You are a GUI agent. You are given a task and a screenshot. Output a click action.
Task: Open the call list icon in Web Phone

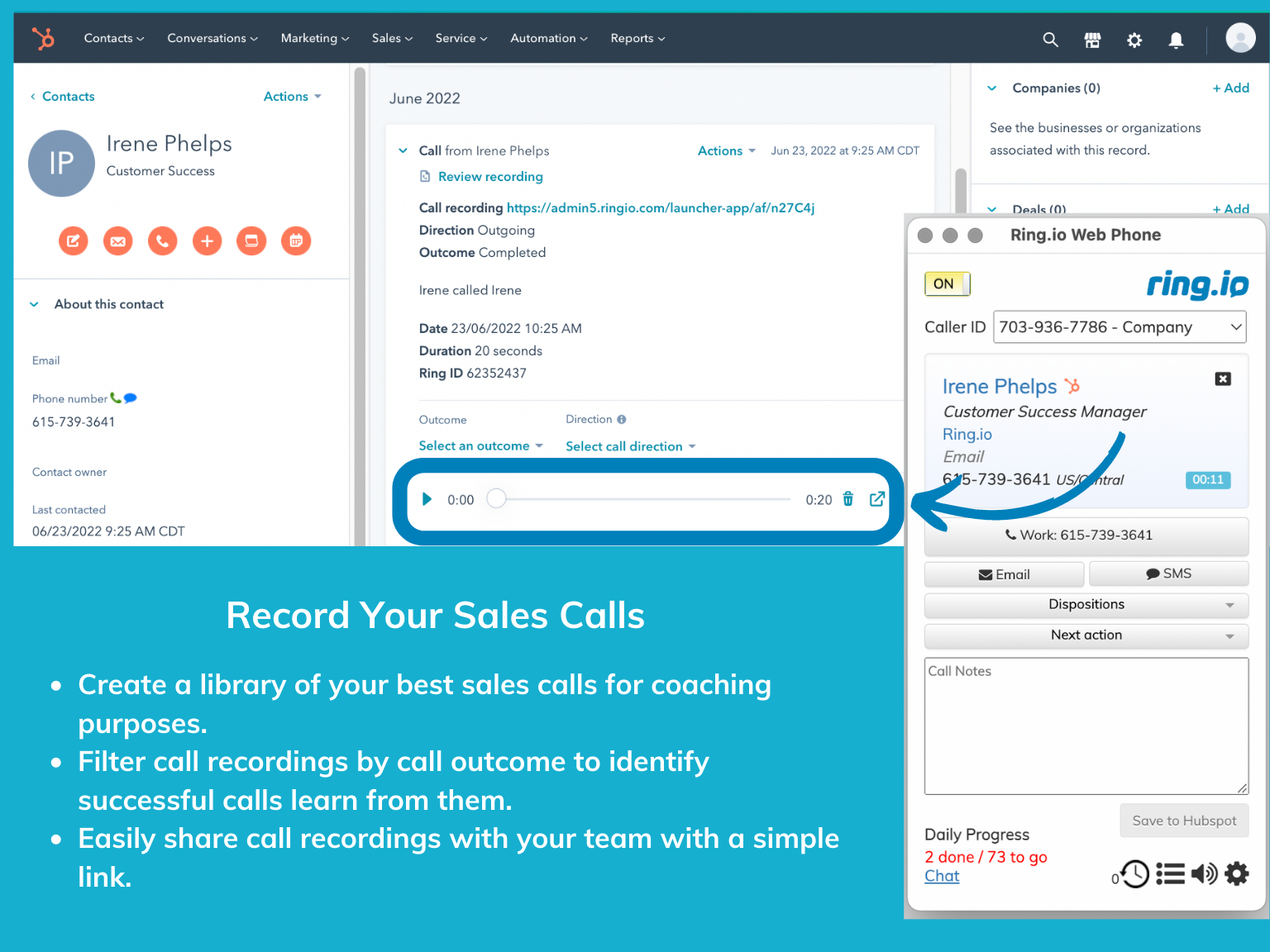[x=1170, y=873]
